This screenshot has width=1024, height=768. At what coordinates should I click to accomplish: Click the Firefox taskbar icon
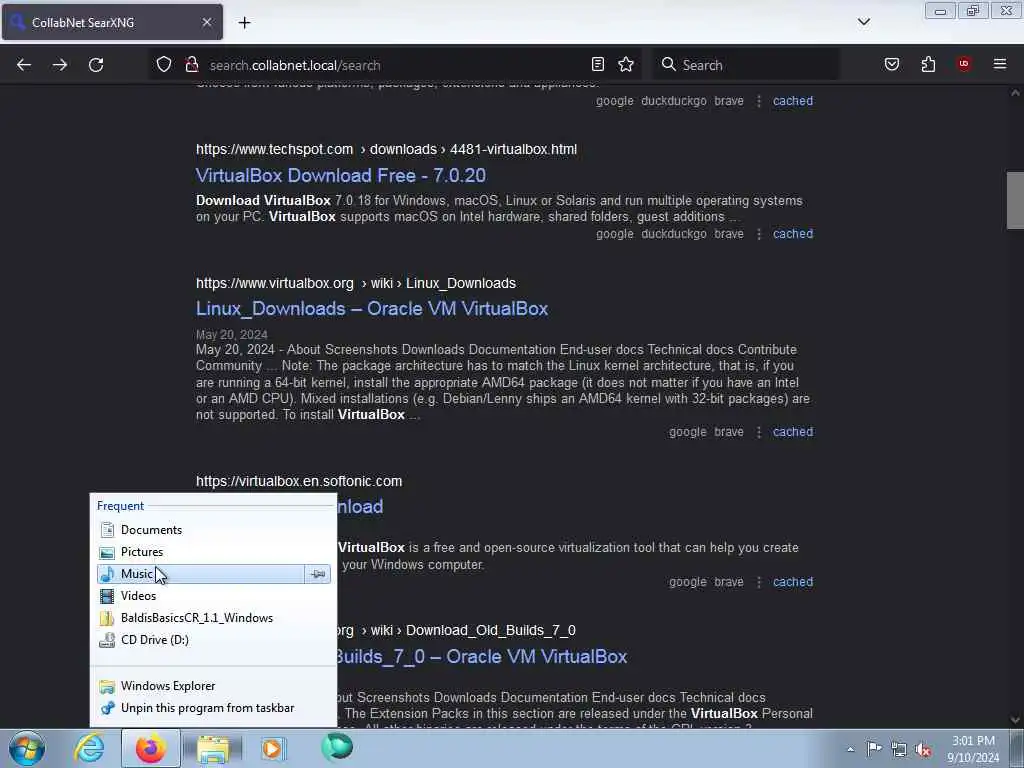point(150,748)
